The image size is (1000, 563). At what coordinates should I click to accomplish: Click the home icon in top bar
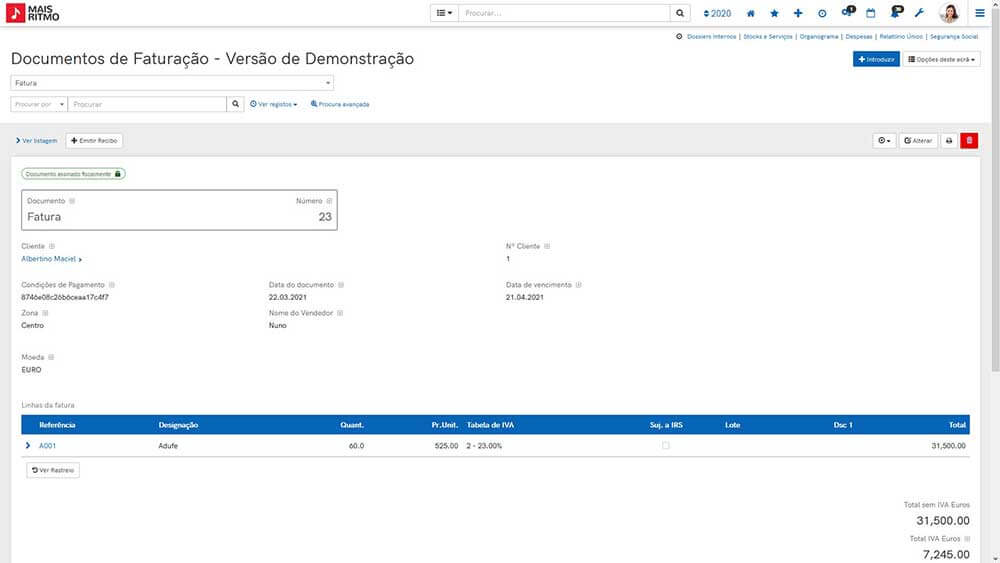click(750, 14)
